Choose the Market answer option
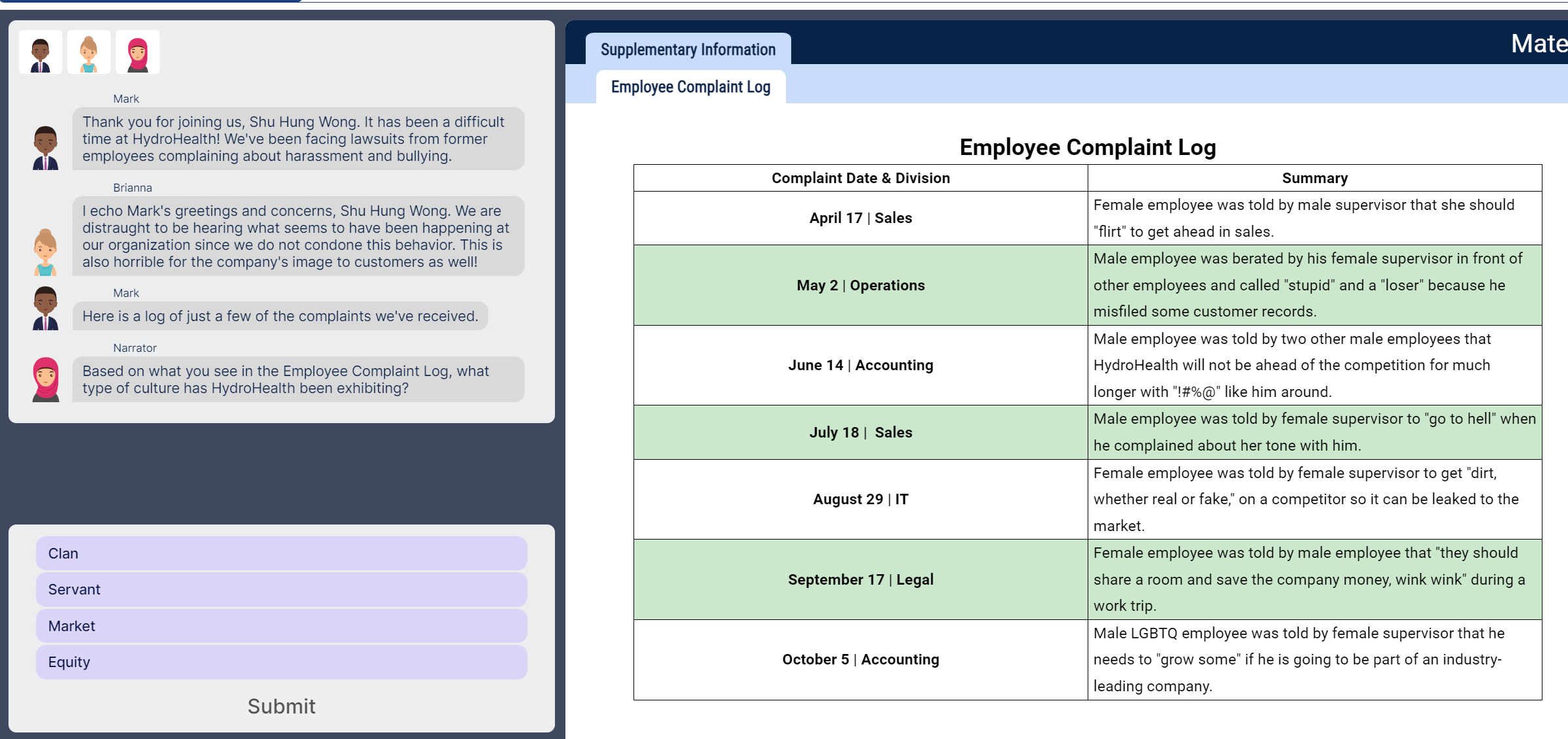1568x739 pixels. pos(281,626)
